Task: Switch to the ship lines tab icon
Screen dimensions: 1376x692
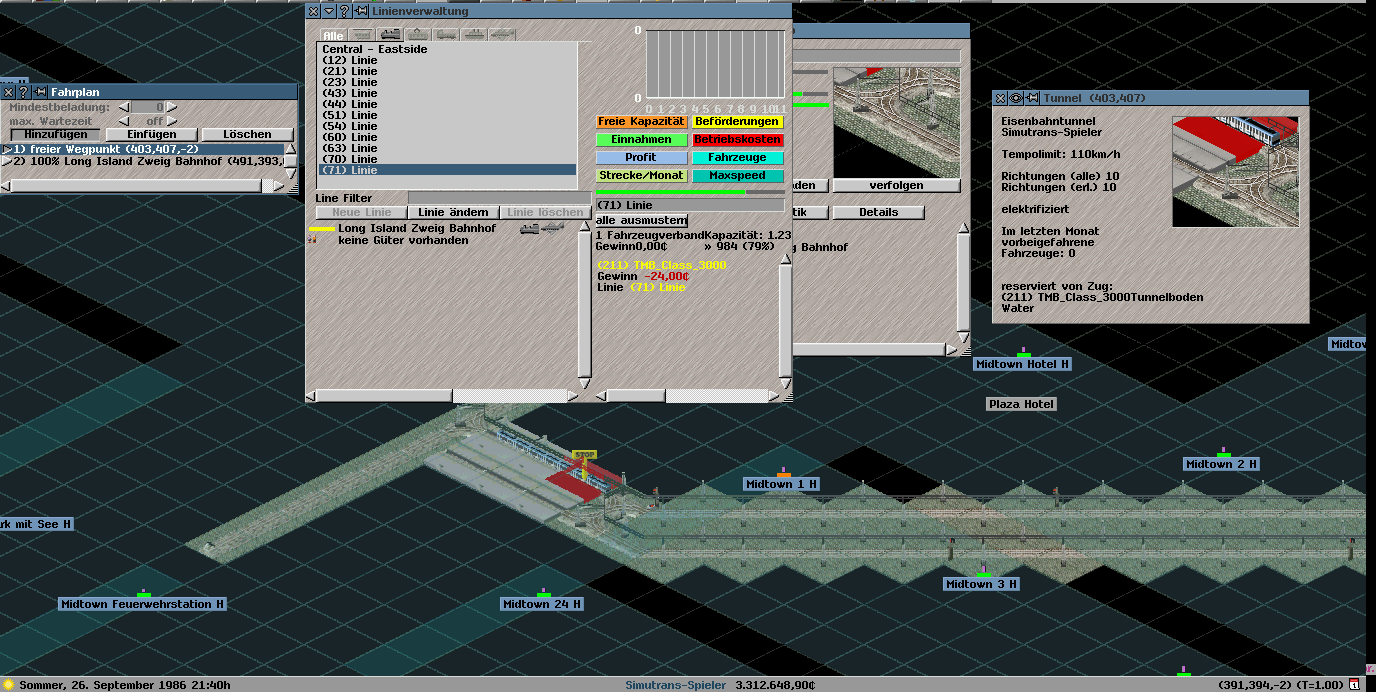Action: pyautogui.click(x=474, y=34)
